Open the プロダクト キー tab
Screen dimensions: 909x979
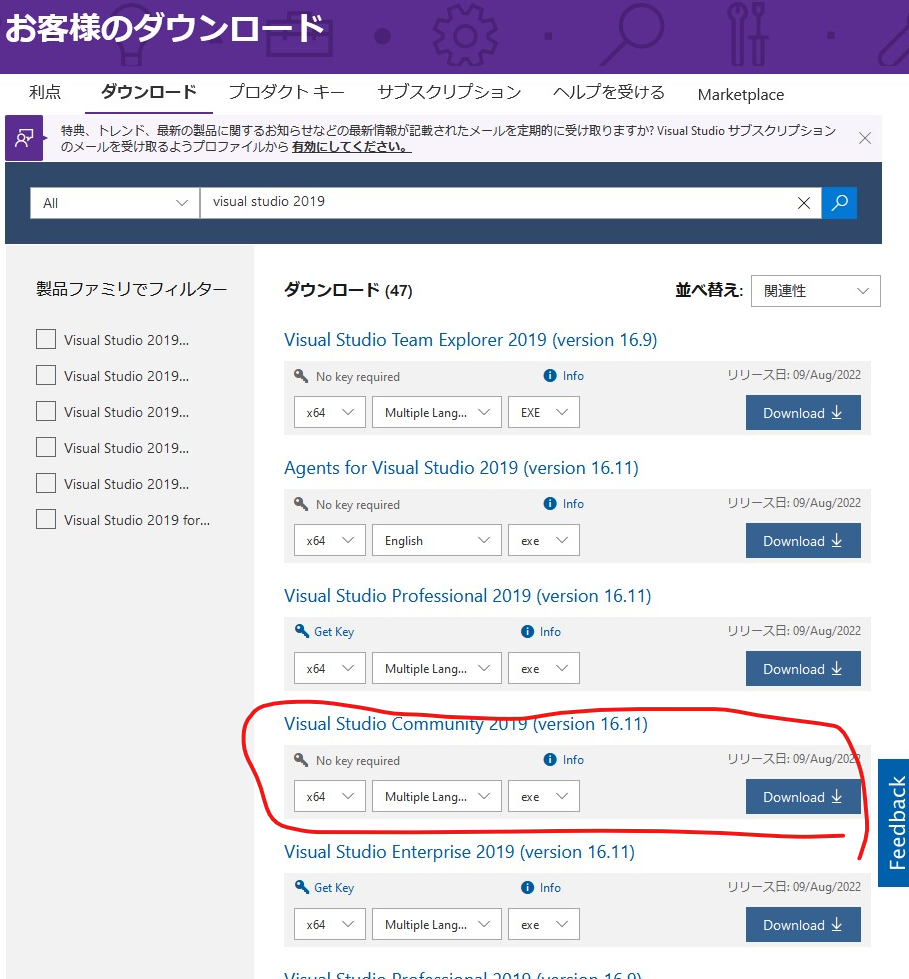point(287,92)
